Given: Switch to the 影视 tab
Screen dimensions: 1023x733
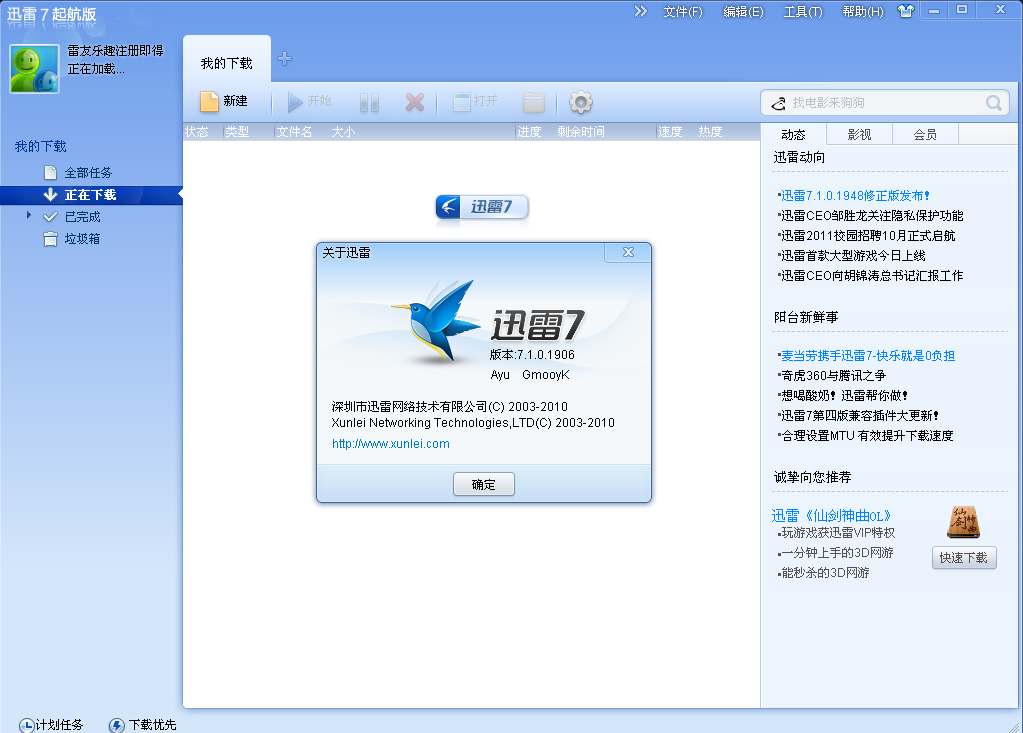Looking at the screenshot, I should pyautogui.click(x=859, y=134).
